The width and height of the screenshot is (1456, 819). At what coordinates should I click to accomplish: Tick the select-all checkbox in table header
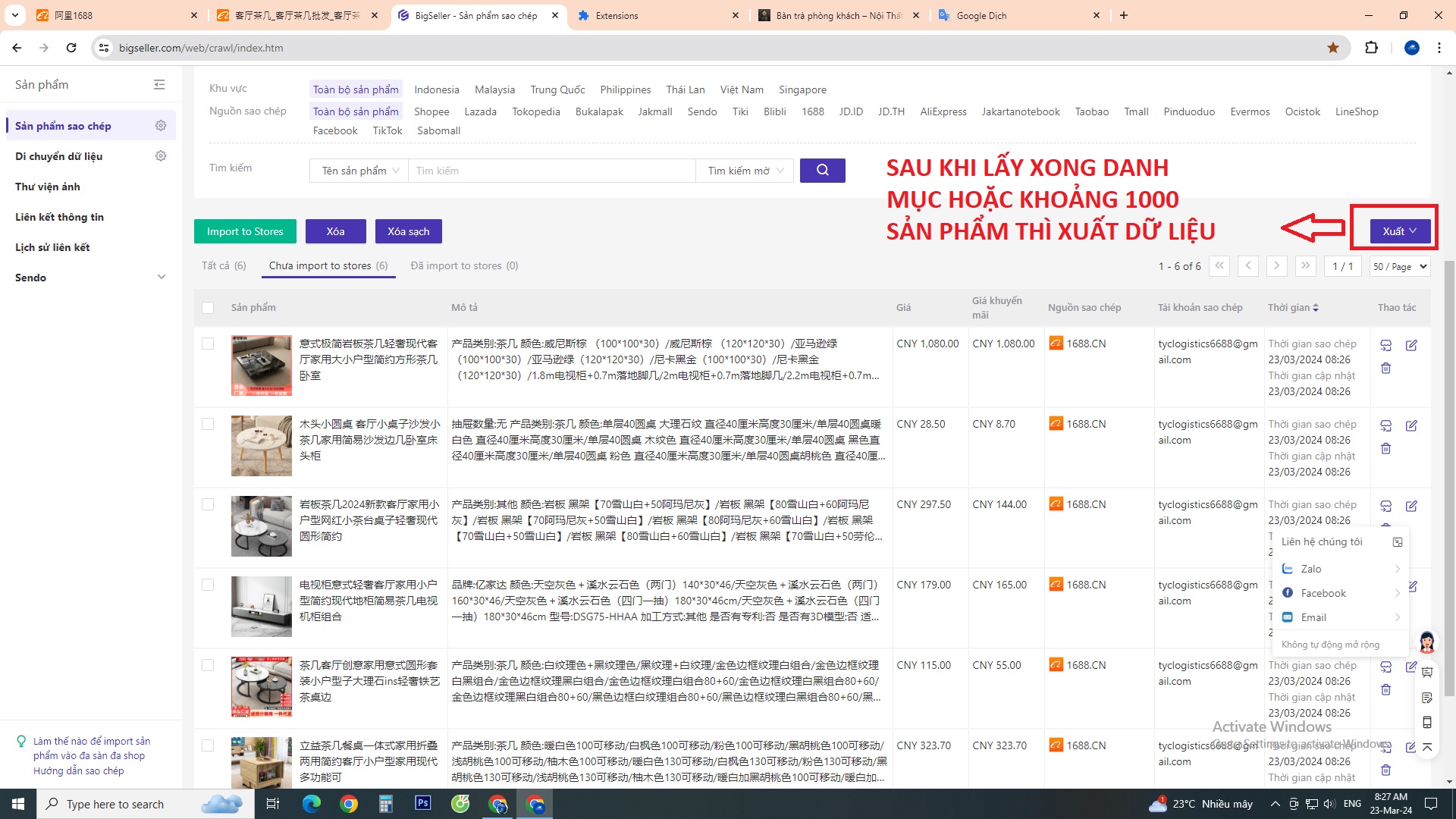208,308
